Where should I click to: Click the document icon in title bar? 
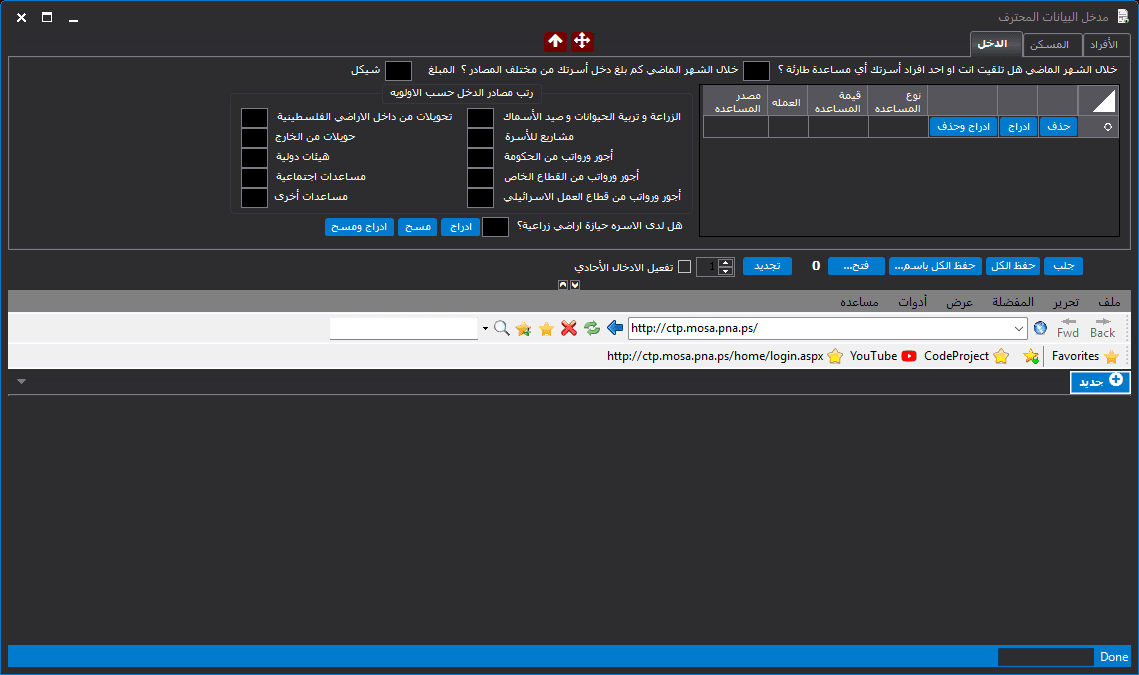(x=1123, y=17)
